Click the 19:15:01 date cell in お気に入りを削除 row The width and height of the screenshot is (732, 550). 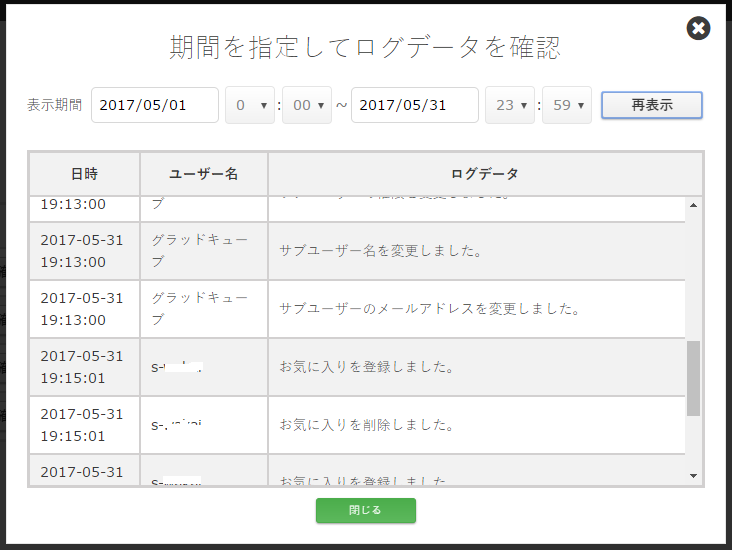pyautogui.click(x=82, y=425)
